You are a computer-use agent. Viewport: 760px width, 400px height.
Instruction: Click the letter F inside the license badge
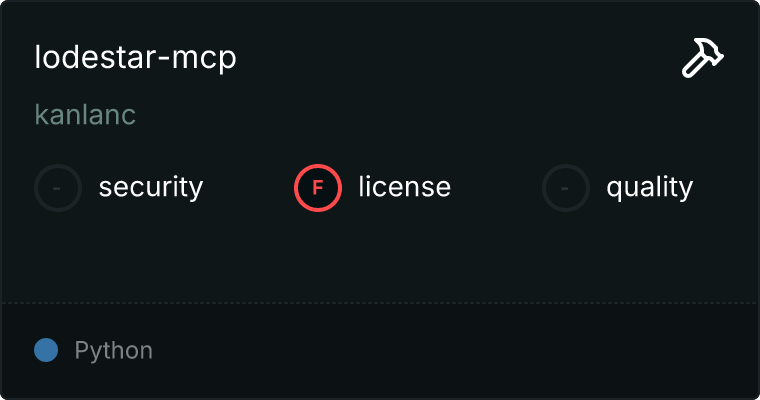pos(317,188)
